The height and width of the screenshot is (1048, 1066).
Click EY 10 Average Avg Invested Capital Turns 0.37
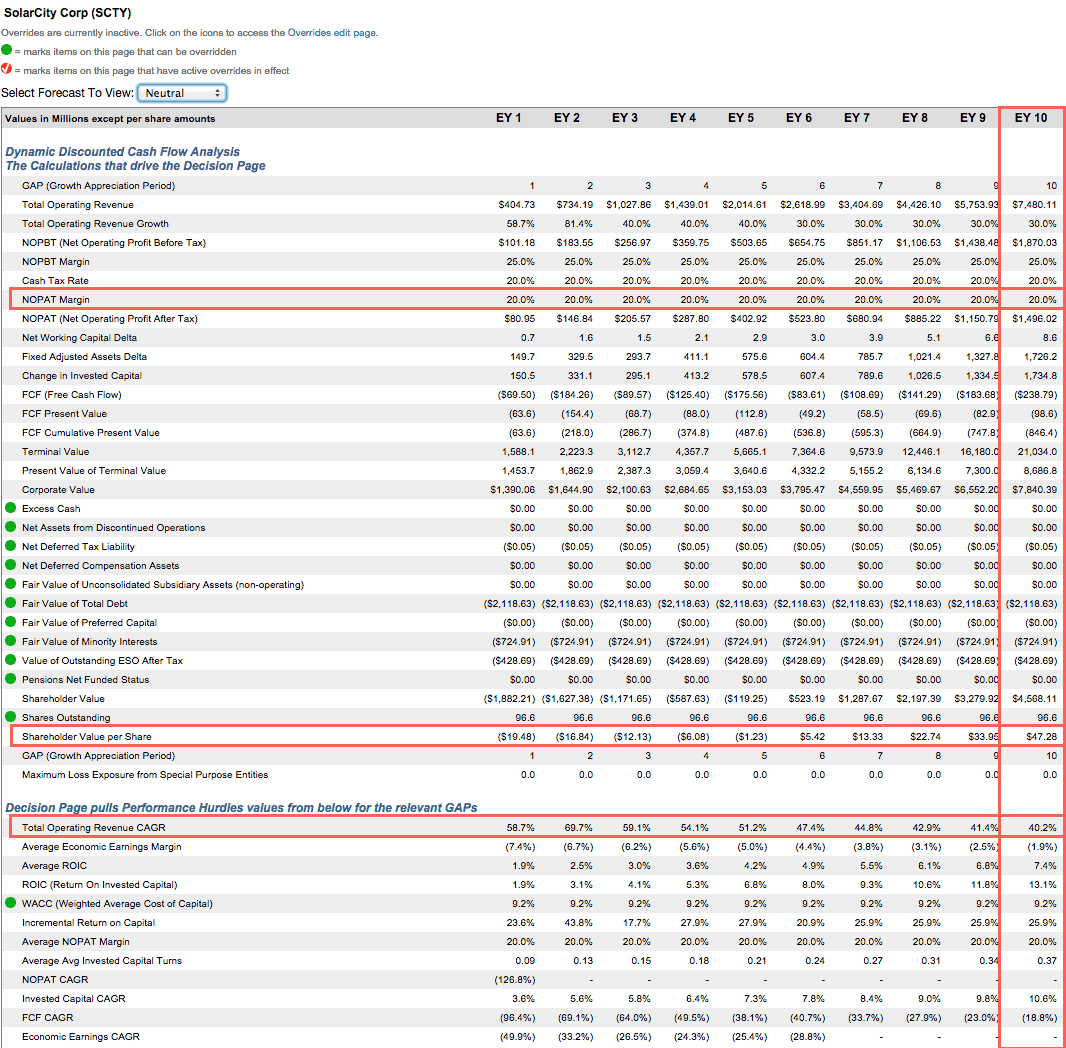(x=1047, y=961)
